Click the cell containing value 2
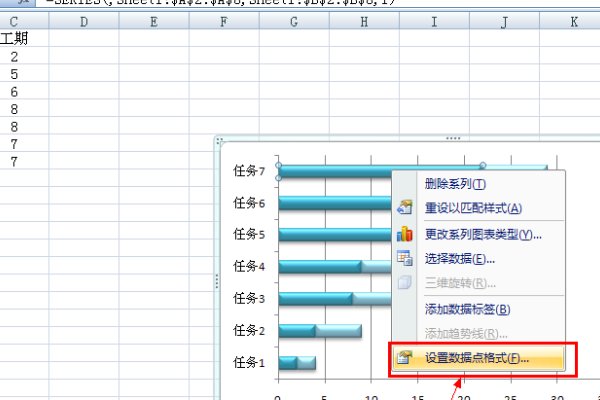This screenshot has width=600, height=400. pos(24,56)
